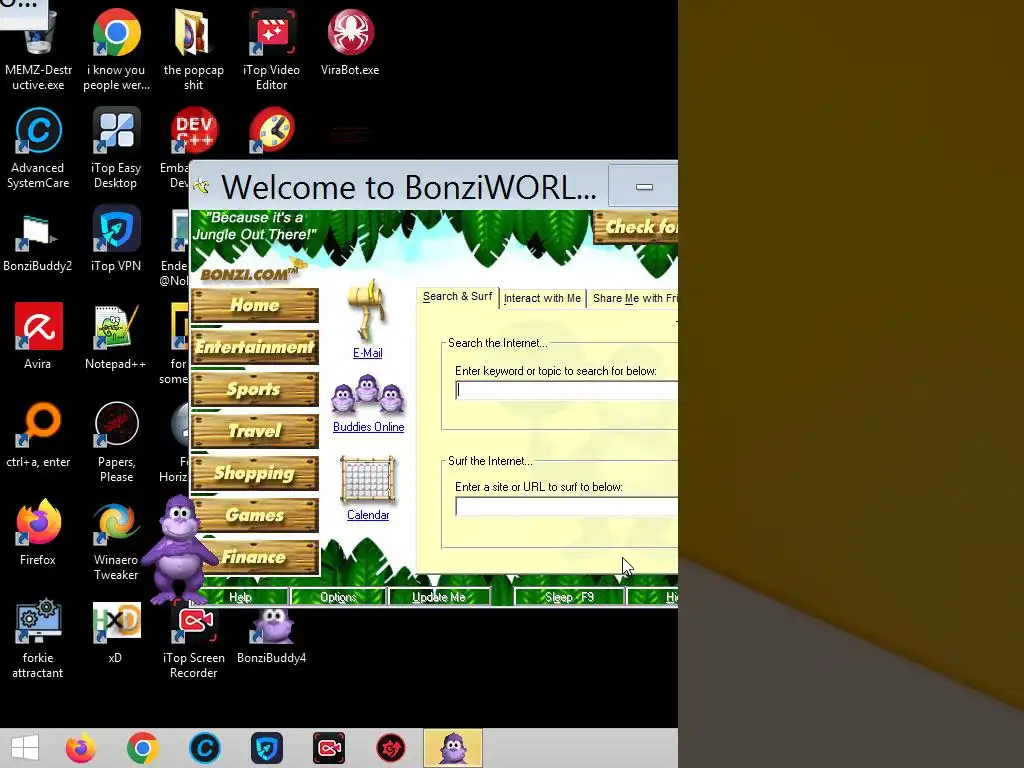Select the BonziBuddy taskbar button
The height and width of the screenshot is (768, 1024).
coord(453,748)
